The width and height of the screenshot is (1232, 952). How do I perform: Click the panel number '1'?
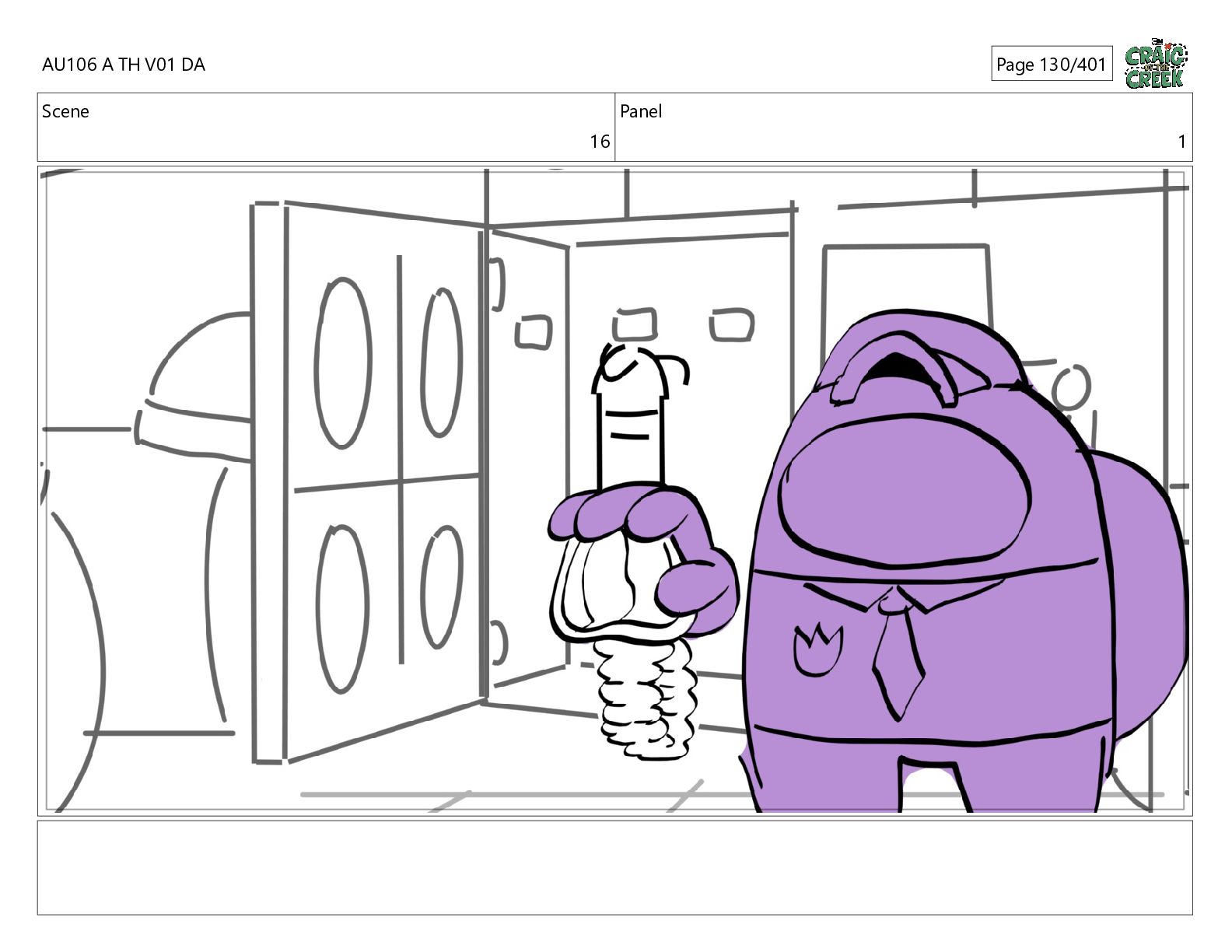click(1181, 142)
